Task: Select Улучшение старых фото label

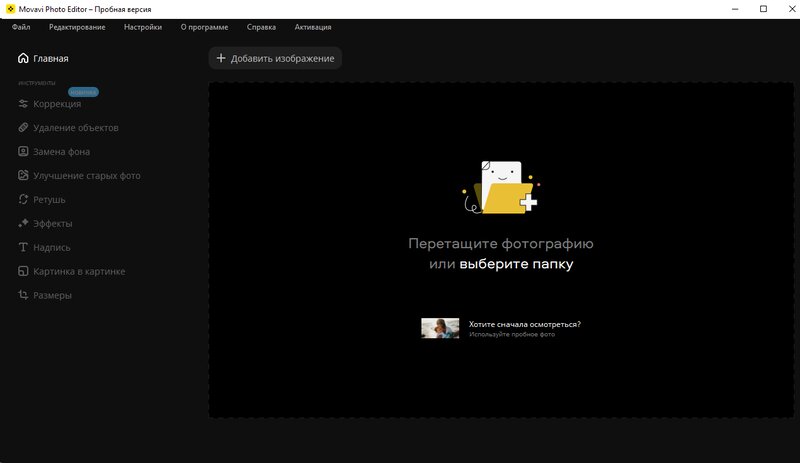Action: (87, 176)
